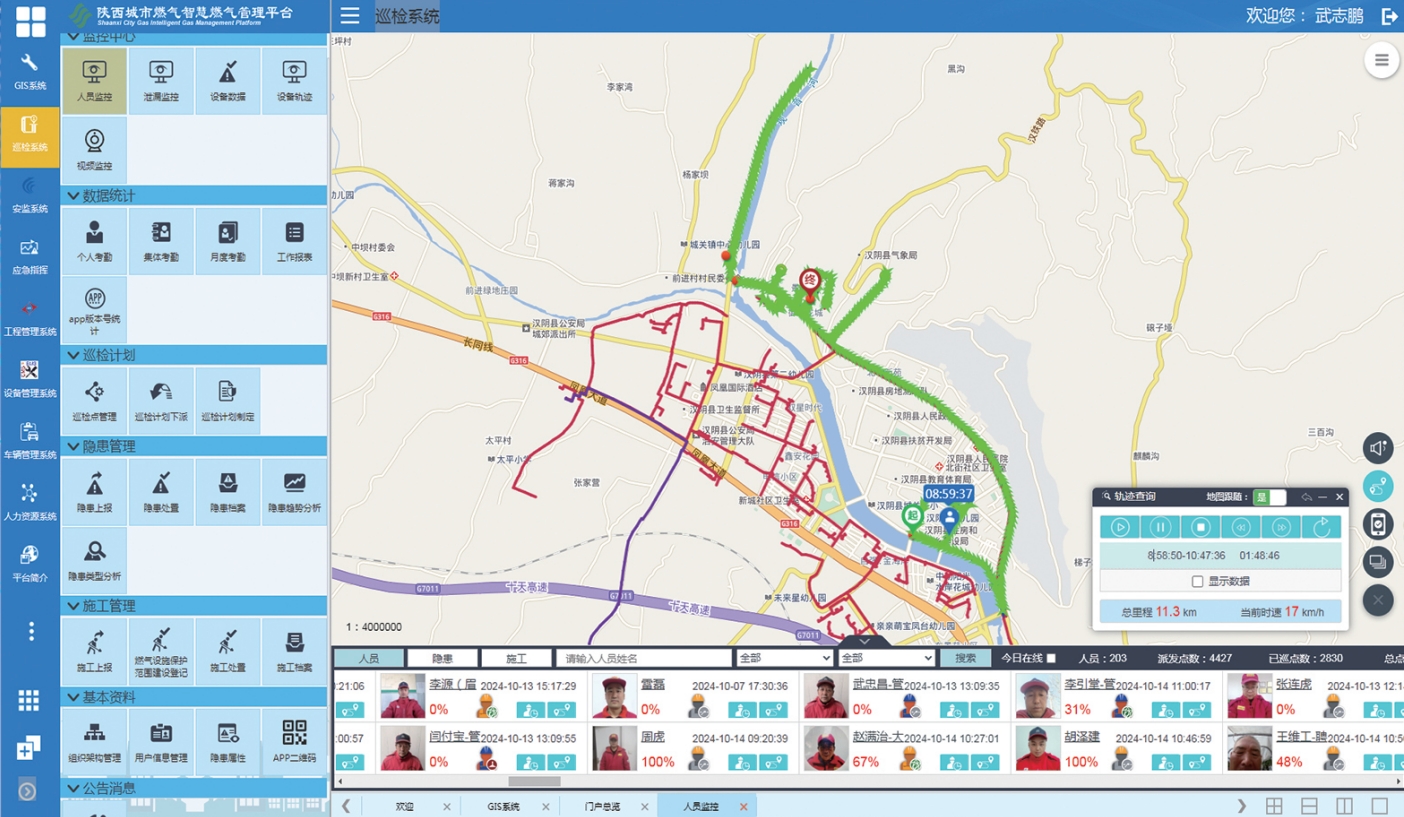Open the second 全部 dropdown next to 搜索
This screenshot has width=1404, height=817.
click(887, 658)
